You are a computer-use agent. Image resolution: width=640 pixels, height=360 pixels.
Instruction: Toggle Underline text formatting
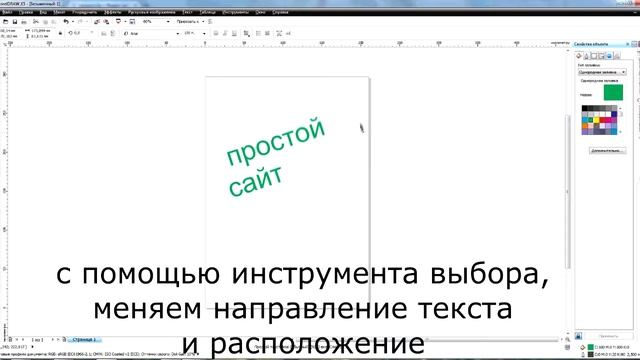pyautogui.click(x=234, y=33)
